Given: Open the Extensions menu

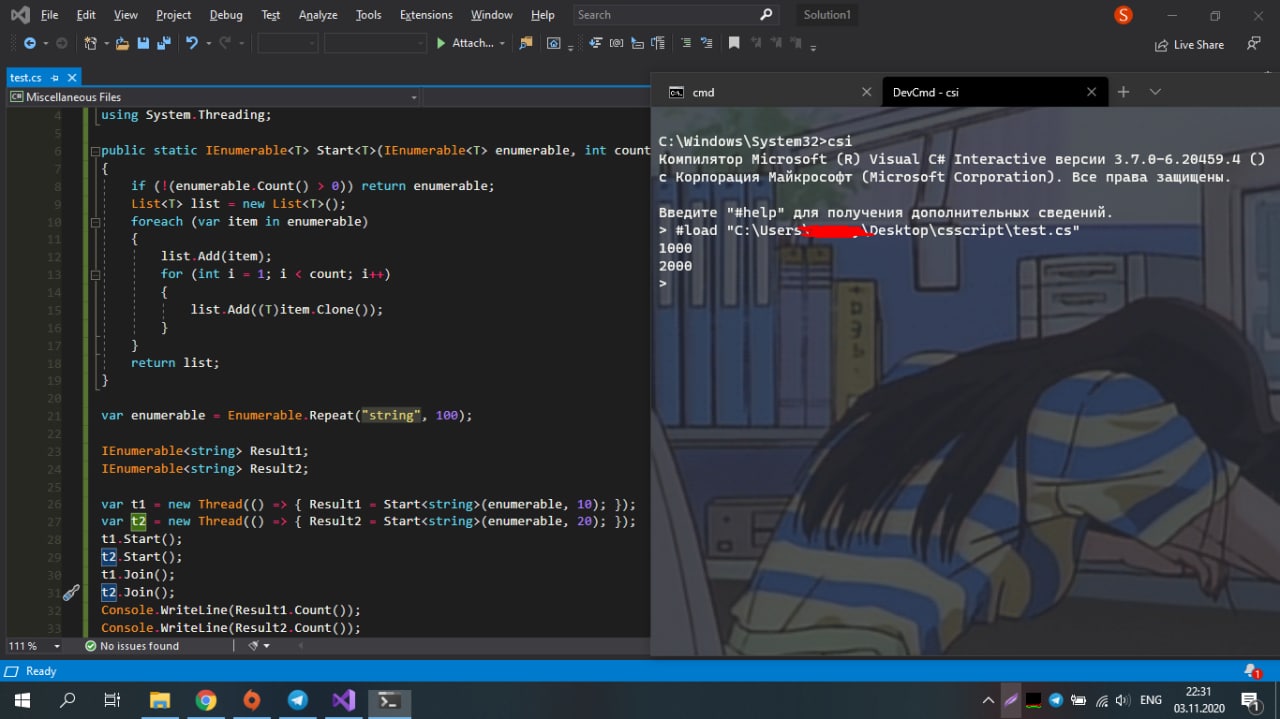Looking at the screenshot, I should (426, 15).
